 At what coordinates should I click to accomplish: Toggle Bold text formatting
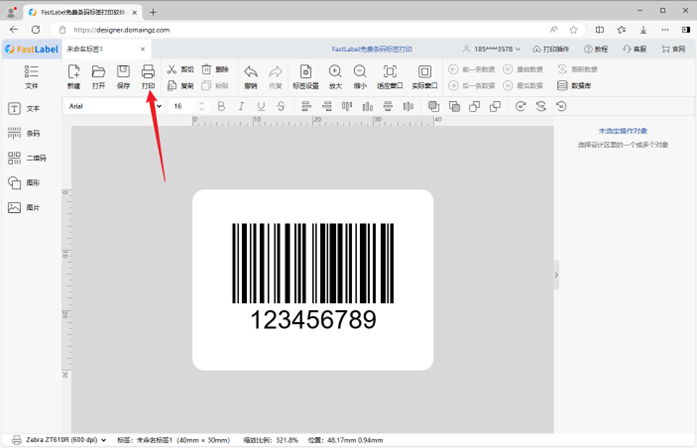220,106
